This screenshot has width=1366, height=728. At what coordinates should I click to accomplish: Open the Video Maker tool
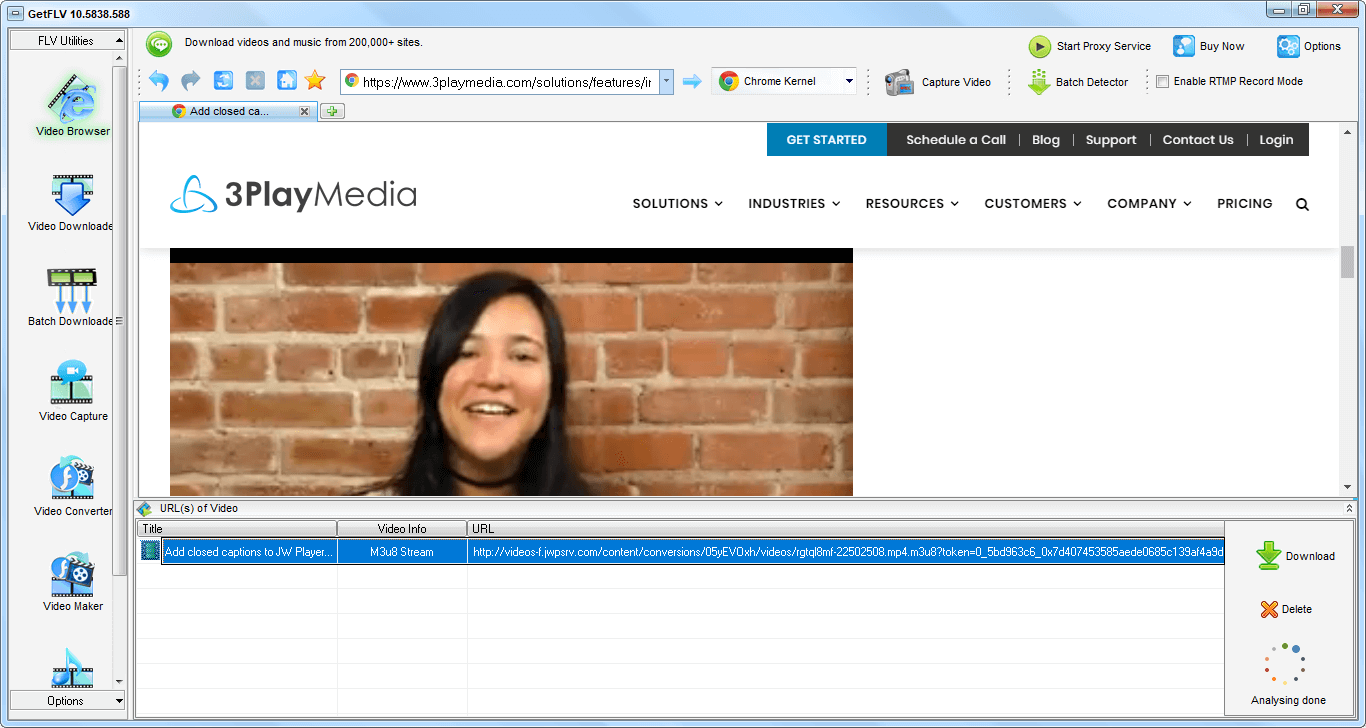[x=72, y=582]
